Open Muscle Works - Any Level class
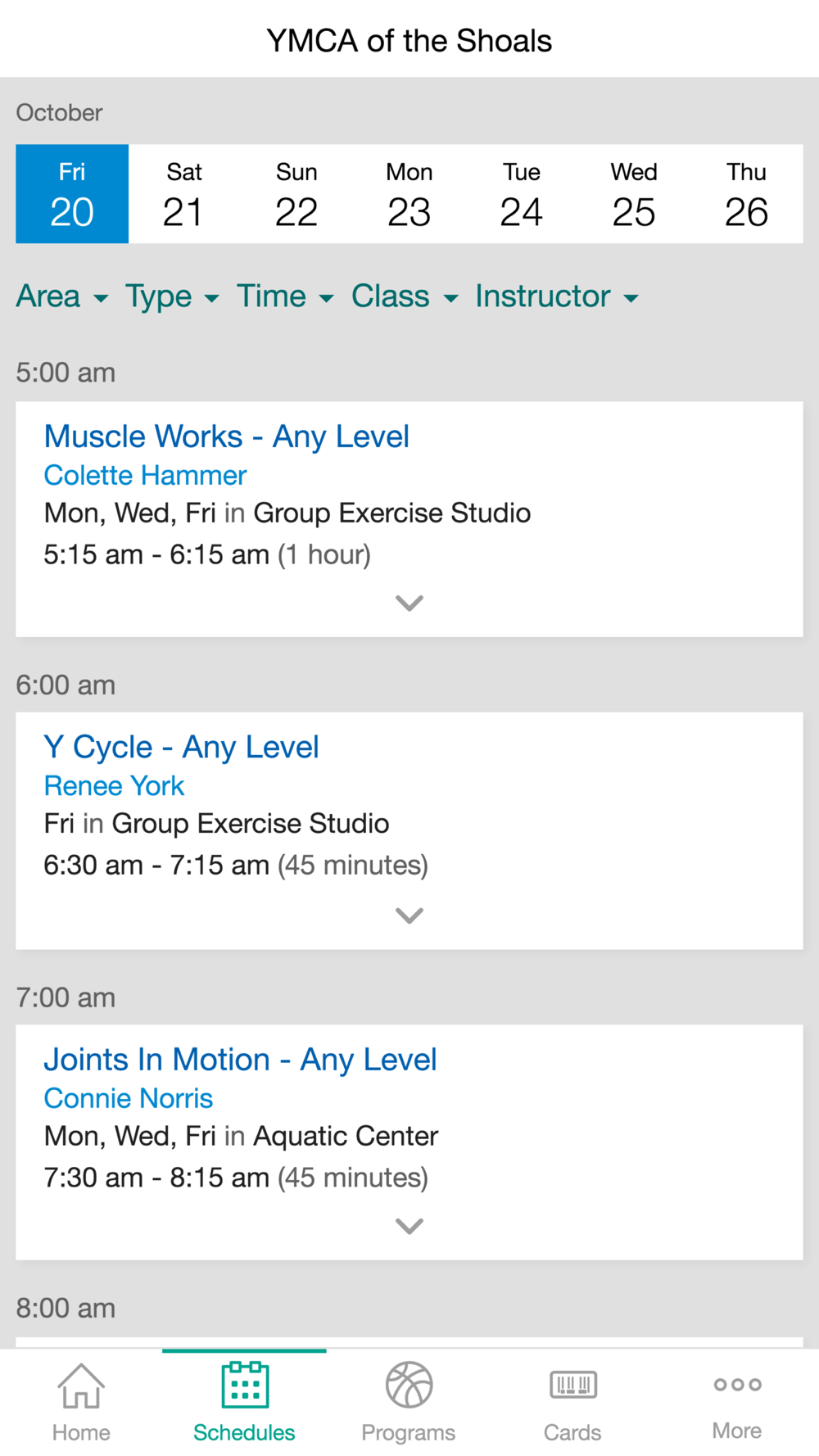Viewport: 819px width, 1456px height. click(x=227, y=437)
